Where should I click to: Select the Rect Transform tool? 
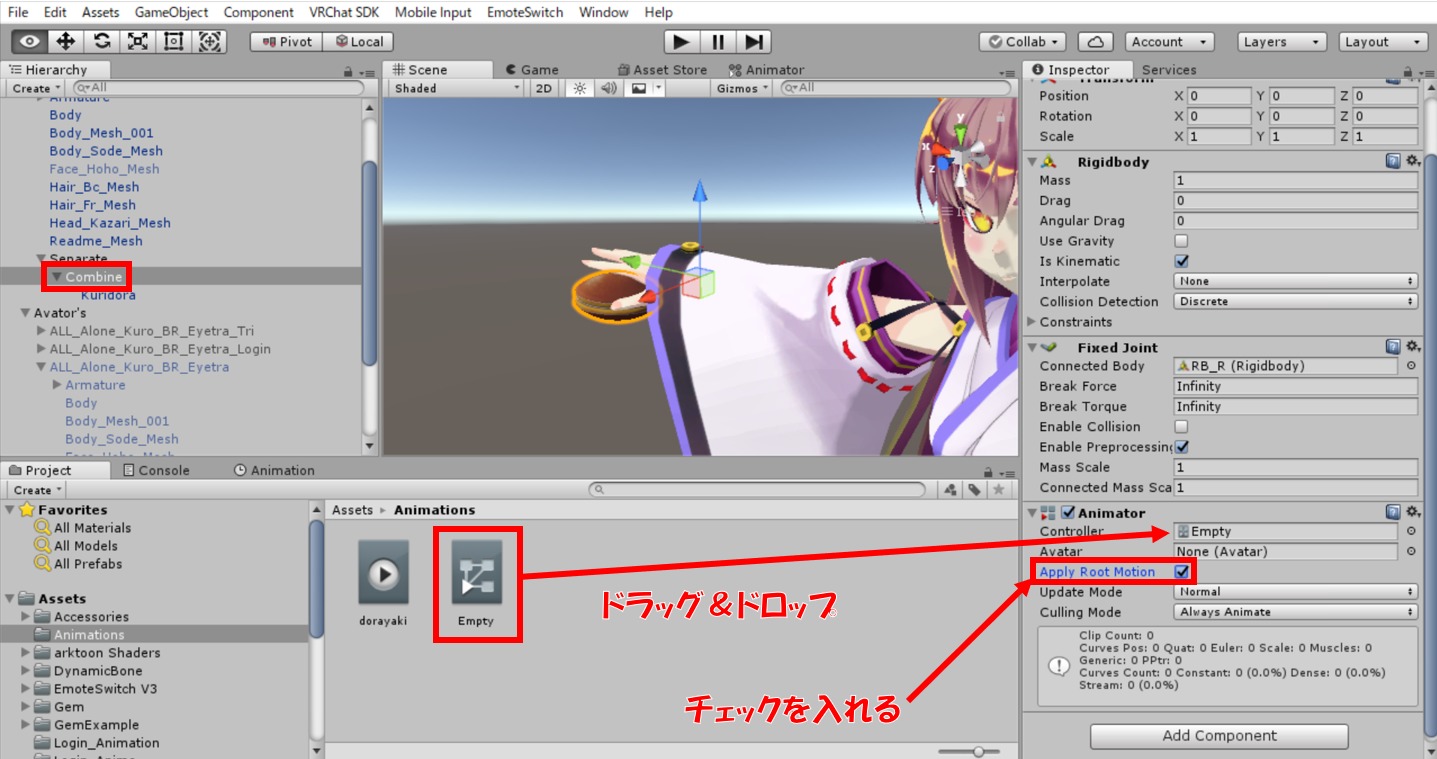(x=174, y=41)
